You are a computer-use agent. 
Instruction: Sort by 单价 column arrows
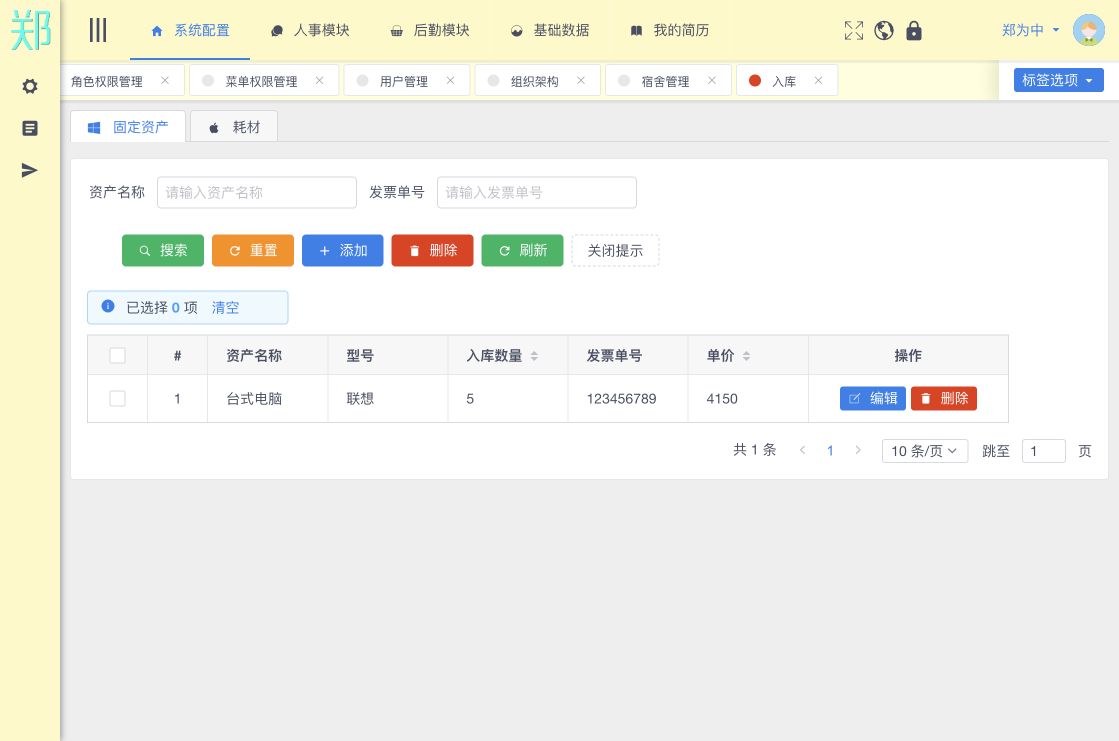click(746, 356)
